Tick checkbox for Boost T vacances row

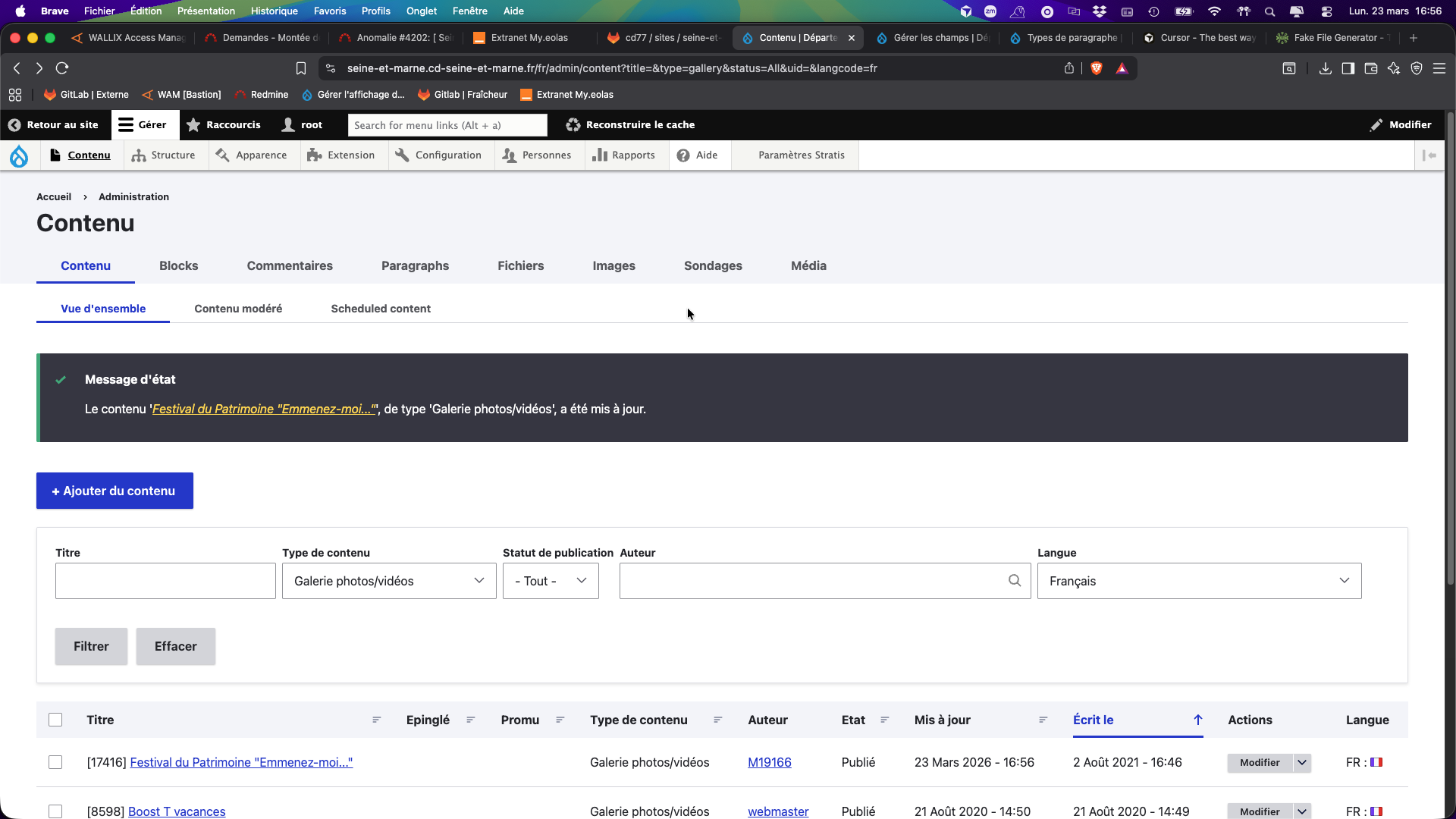click(x=55, y=811)
